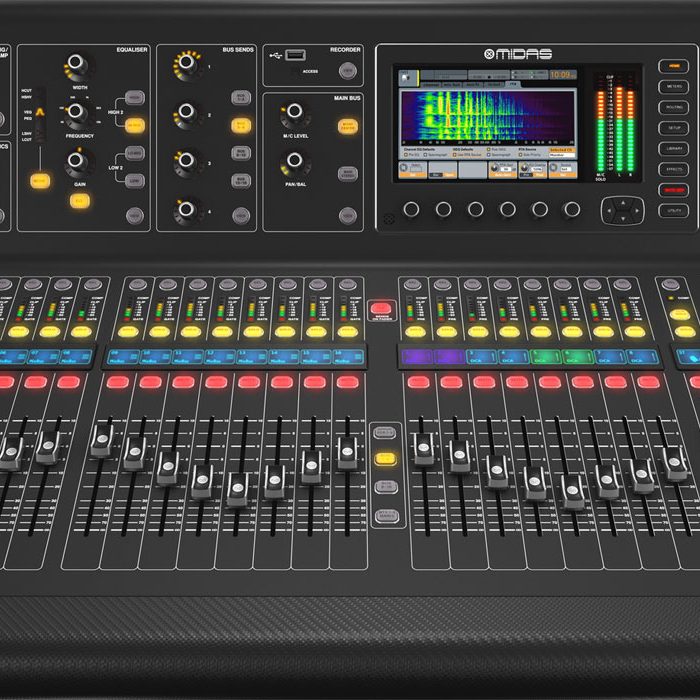Open the UTILITY screen button
700x700 pixels.
click(673, 210)
